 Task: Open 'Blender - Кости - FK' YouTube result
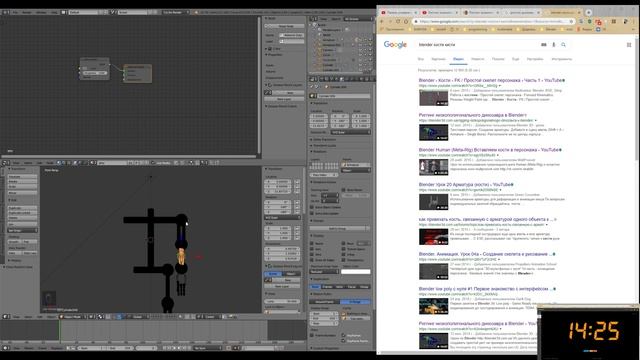[x=490, y=80]
